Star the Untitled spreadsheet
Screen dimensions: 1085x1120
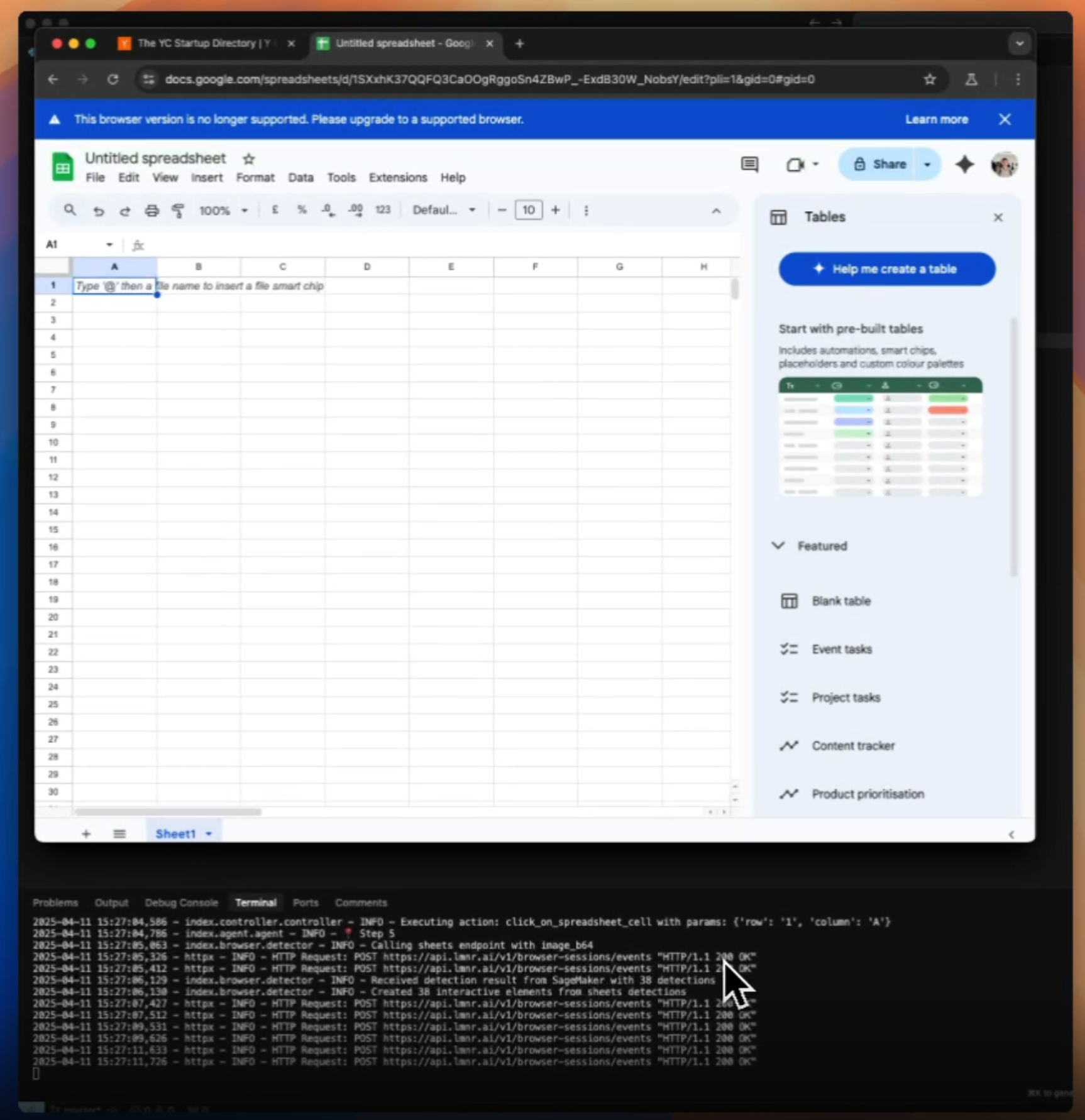pos(249,159)
